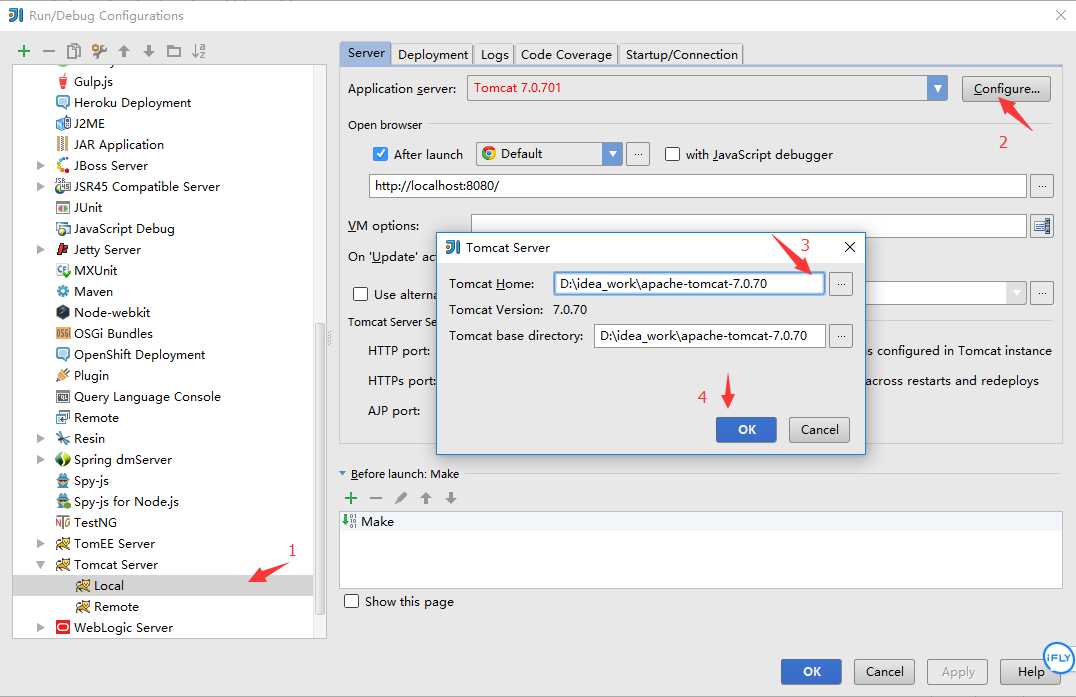This screenshot has height=697, width=1076.
Task: Move configuration up arrow in left toolbar
Action: tap(124, 51)
